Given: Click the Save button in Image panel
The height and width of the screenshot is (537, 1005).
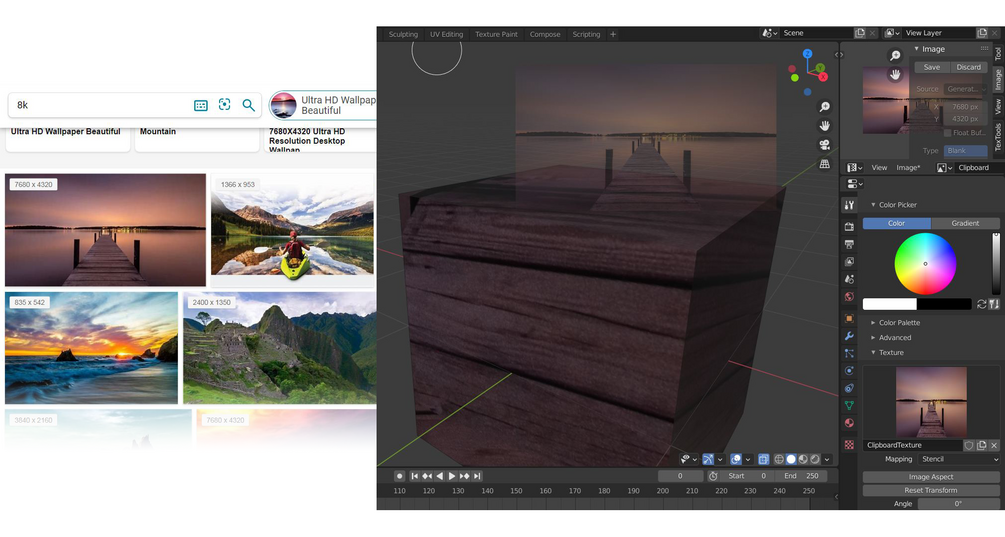Looking at the screenshot, I should tap(932, 67).
